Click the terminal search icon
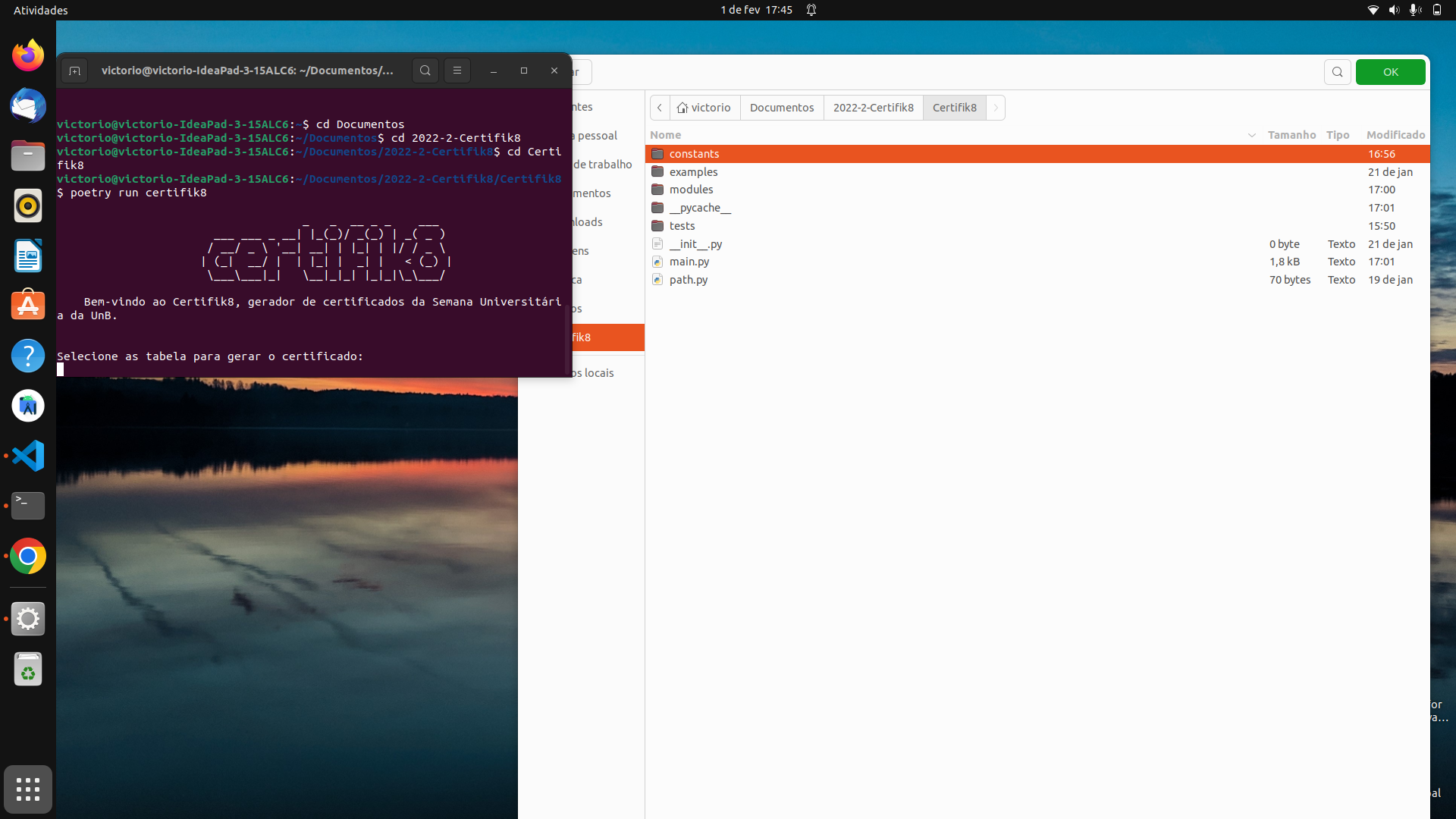 tap(425, 71)
